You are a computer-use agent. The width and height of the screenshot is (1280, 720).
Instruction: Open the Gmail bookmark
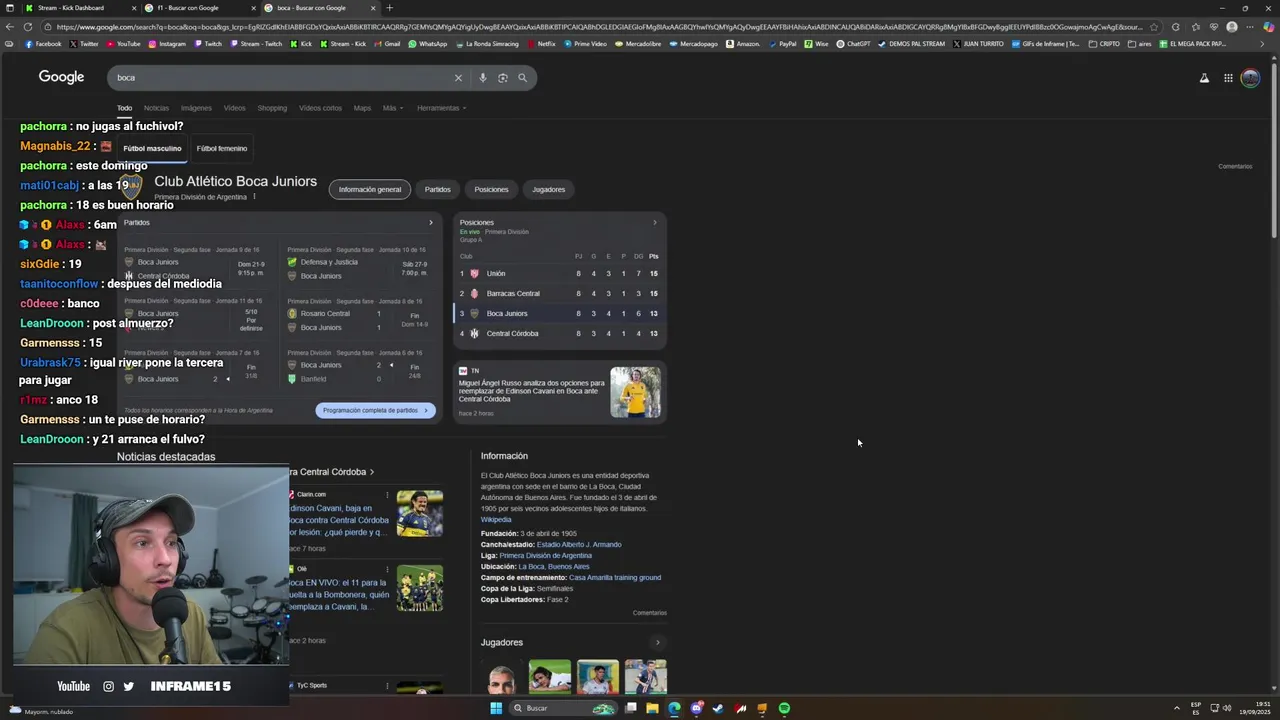[x=387, y=44]
